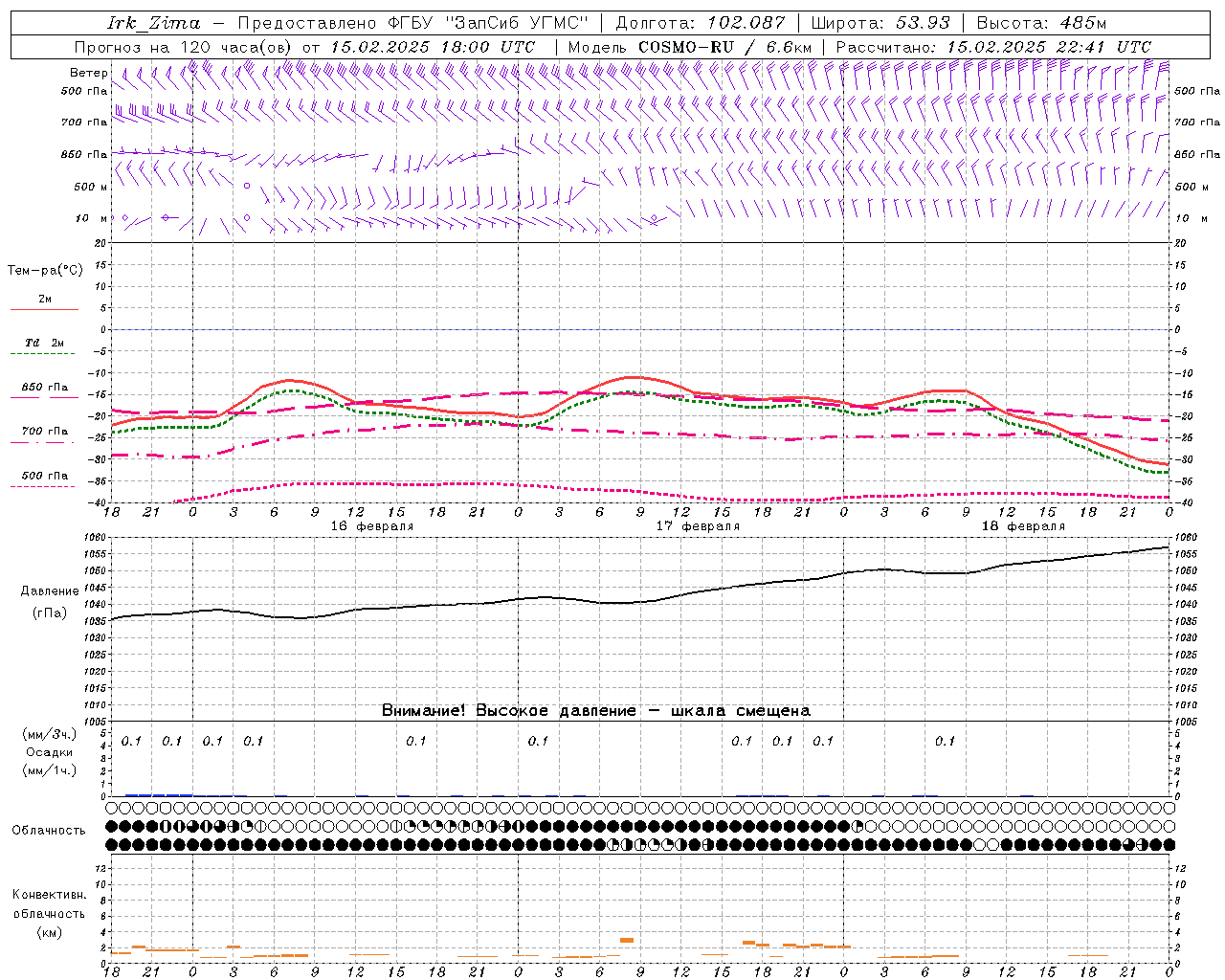This screenshot has height=980, width=1225.
Task: Select the Рассчитано 15.02.2025 22:41 UTC timestamp
Action: (993, 46)
